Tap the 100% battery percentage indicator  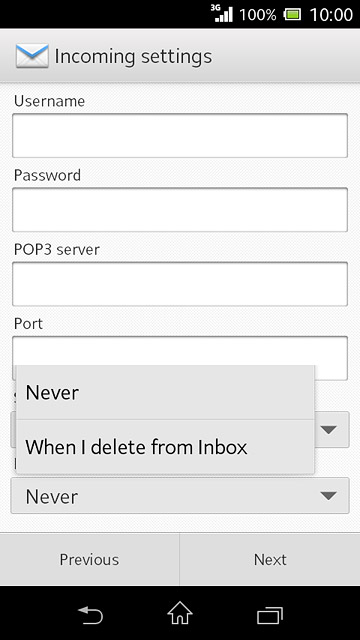258,15
